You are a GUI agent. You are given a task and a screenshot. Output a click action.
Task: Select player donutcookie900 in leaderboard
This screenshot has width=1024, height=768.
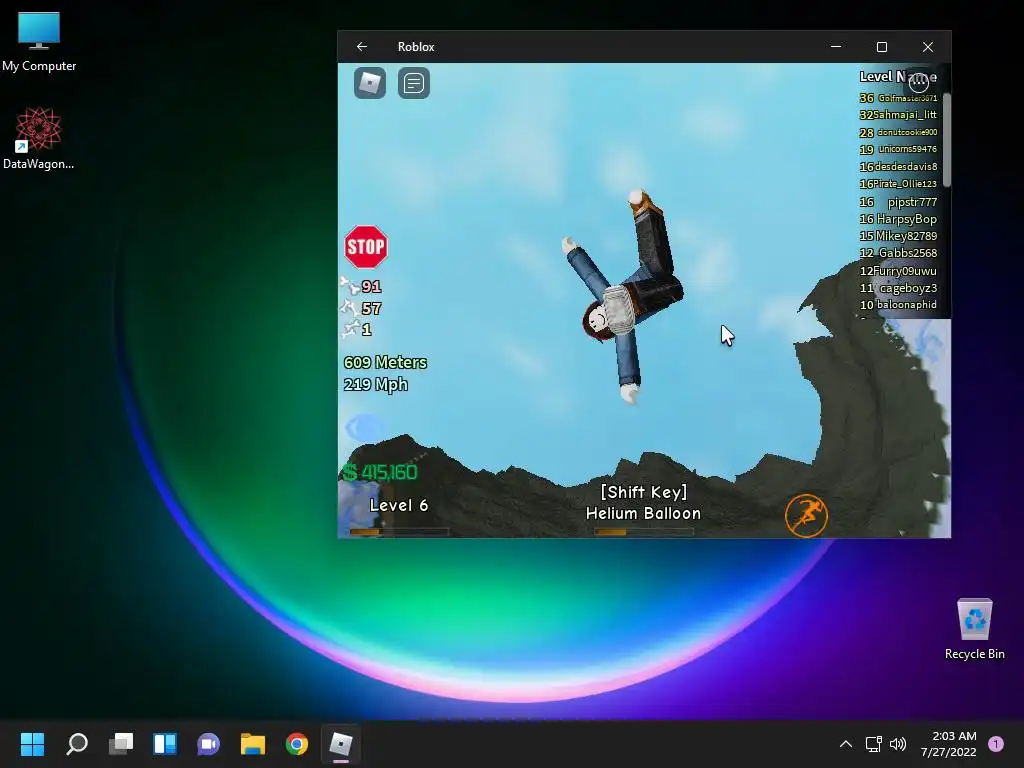click(x=907, y=132)
